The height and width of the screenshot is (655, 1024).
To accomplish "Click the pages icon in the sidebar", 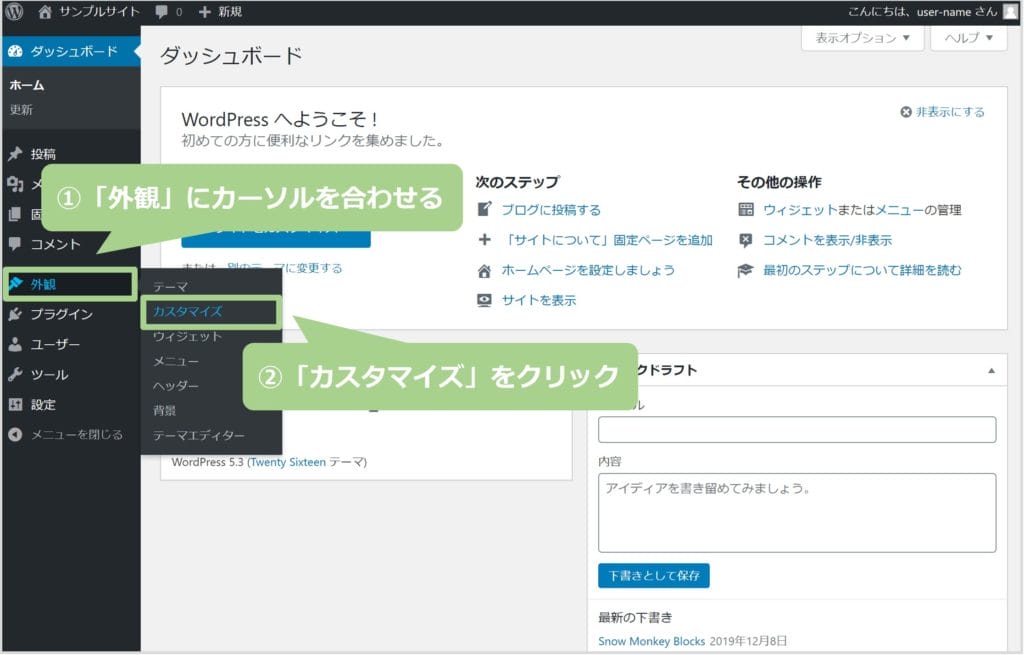I will pos(15,214).
